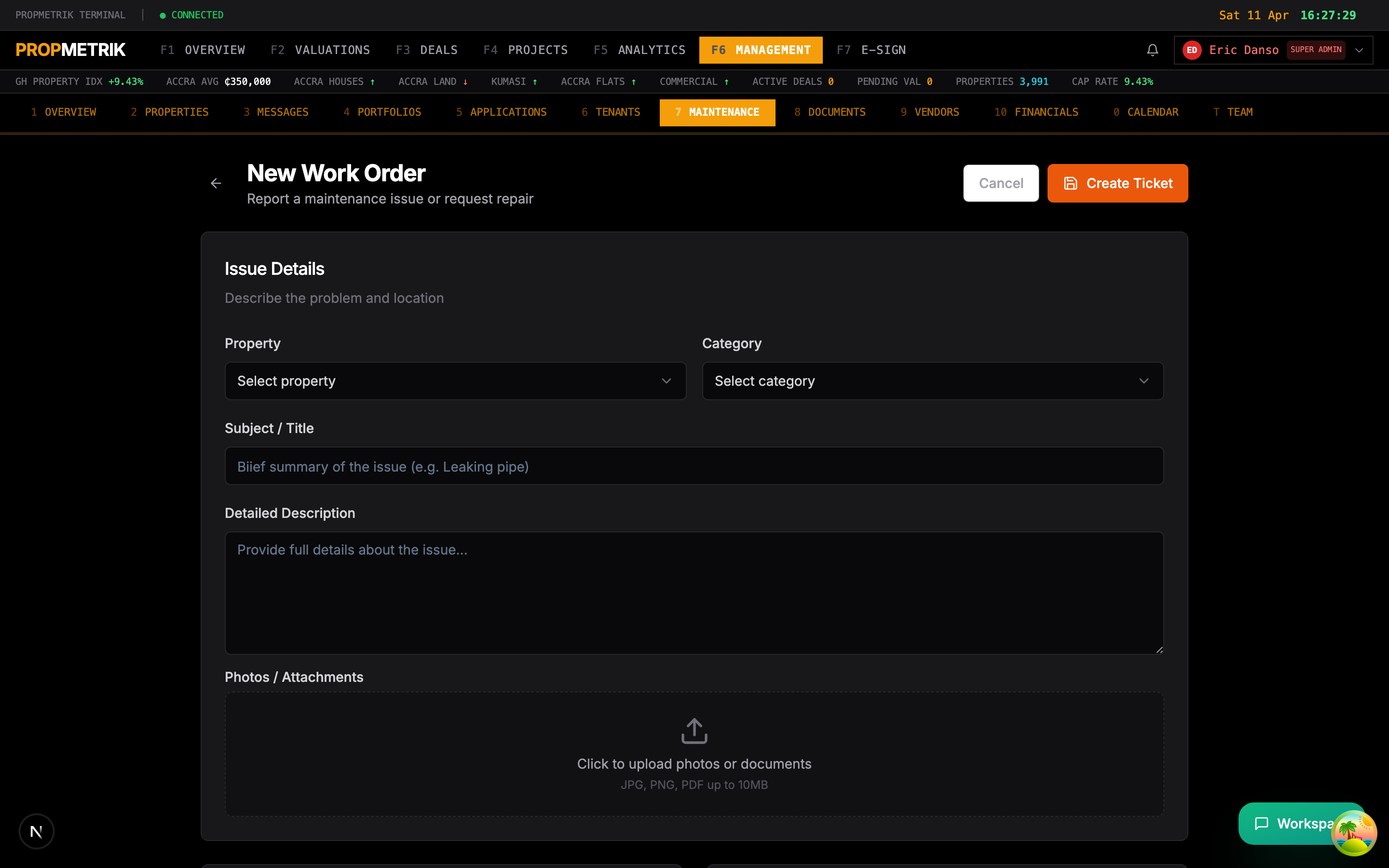The height and width of the screenshot is (868, 1389).
Task: Switch to the Properties tab
Action: coord(169,112)
